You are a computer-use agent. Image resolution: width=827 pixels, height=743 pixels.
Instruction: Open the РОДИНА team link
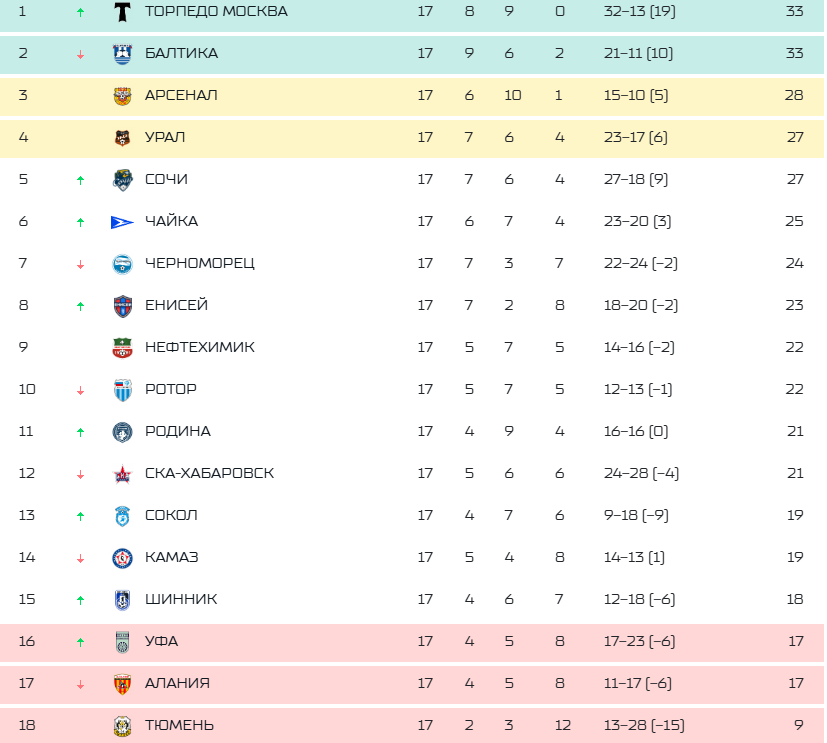click(177, 431)
